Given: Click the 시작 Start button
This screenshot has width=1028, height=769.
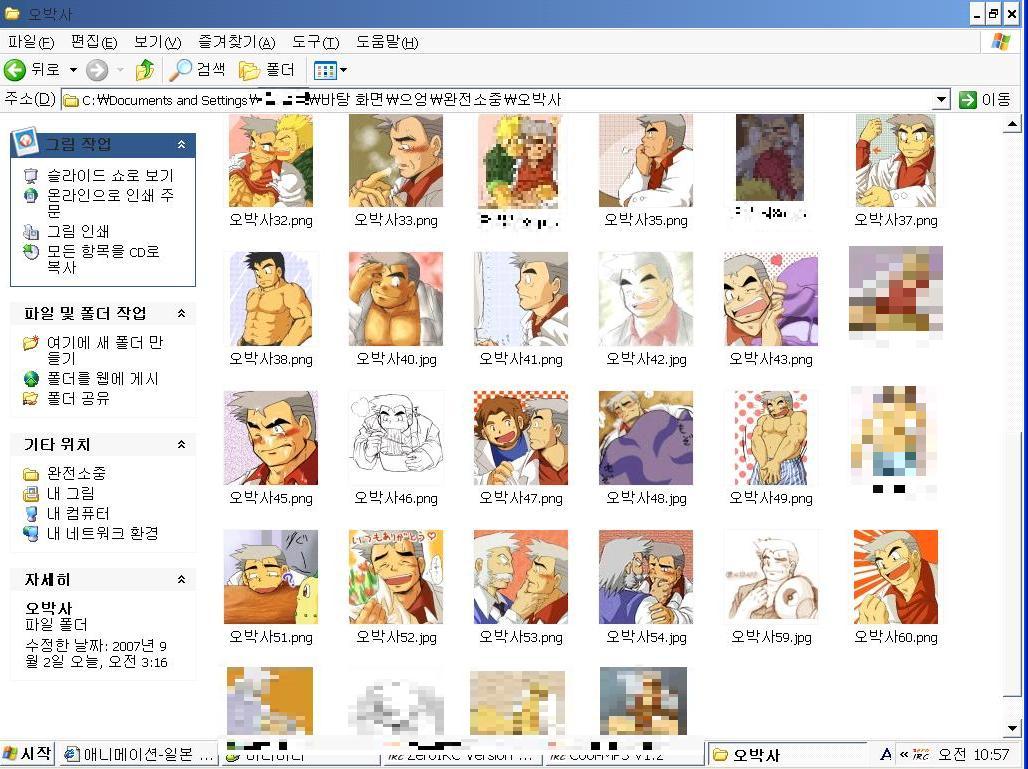Looking at the screenshot, I should (x=26, y=755).
